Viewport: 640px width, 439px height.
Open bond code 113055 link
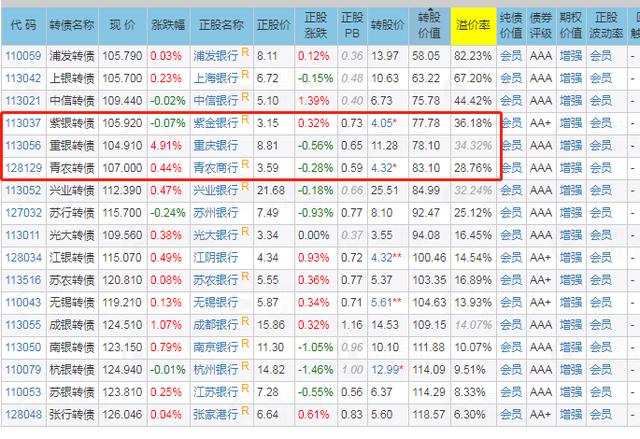23,325
